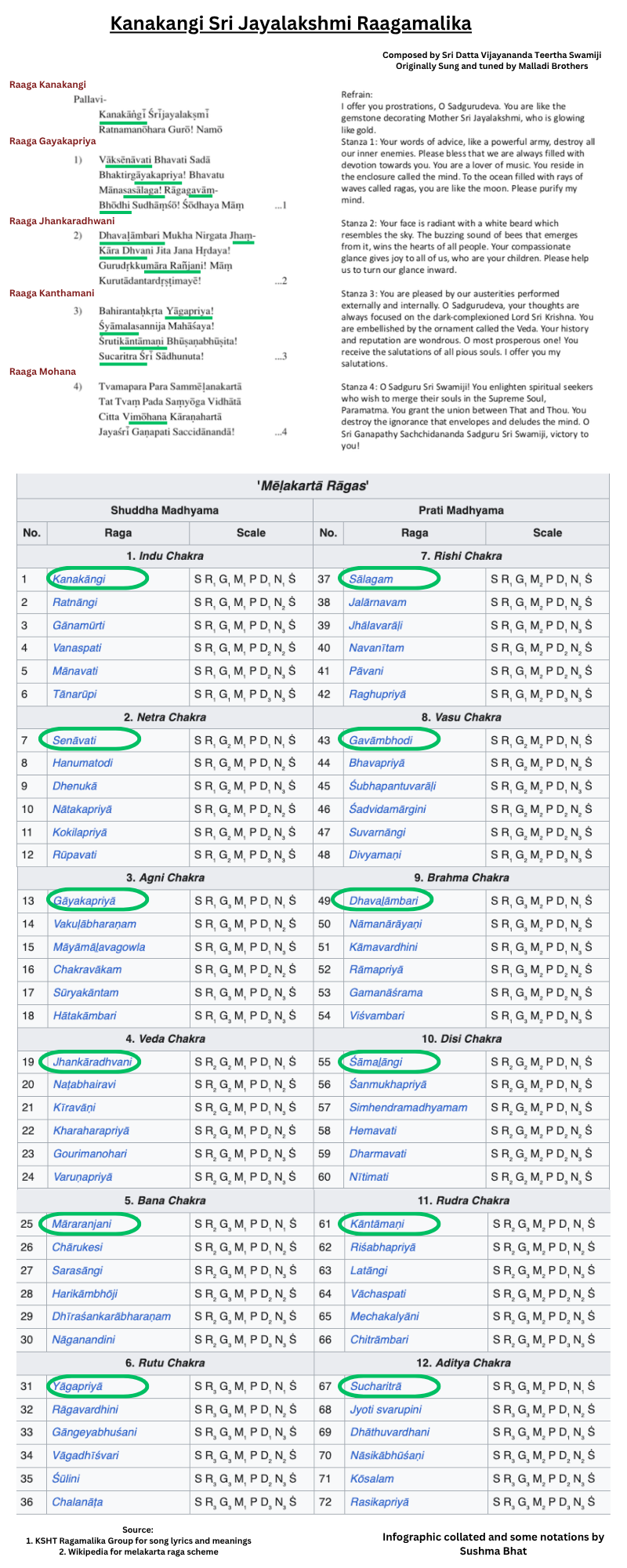Click the Kāntāmaṇi raga link
The width and height of the screenshot is (627, 1568).
pyautogui.click(x=377, y=1224)
